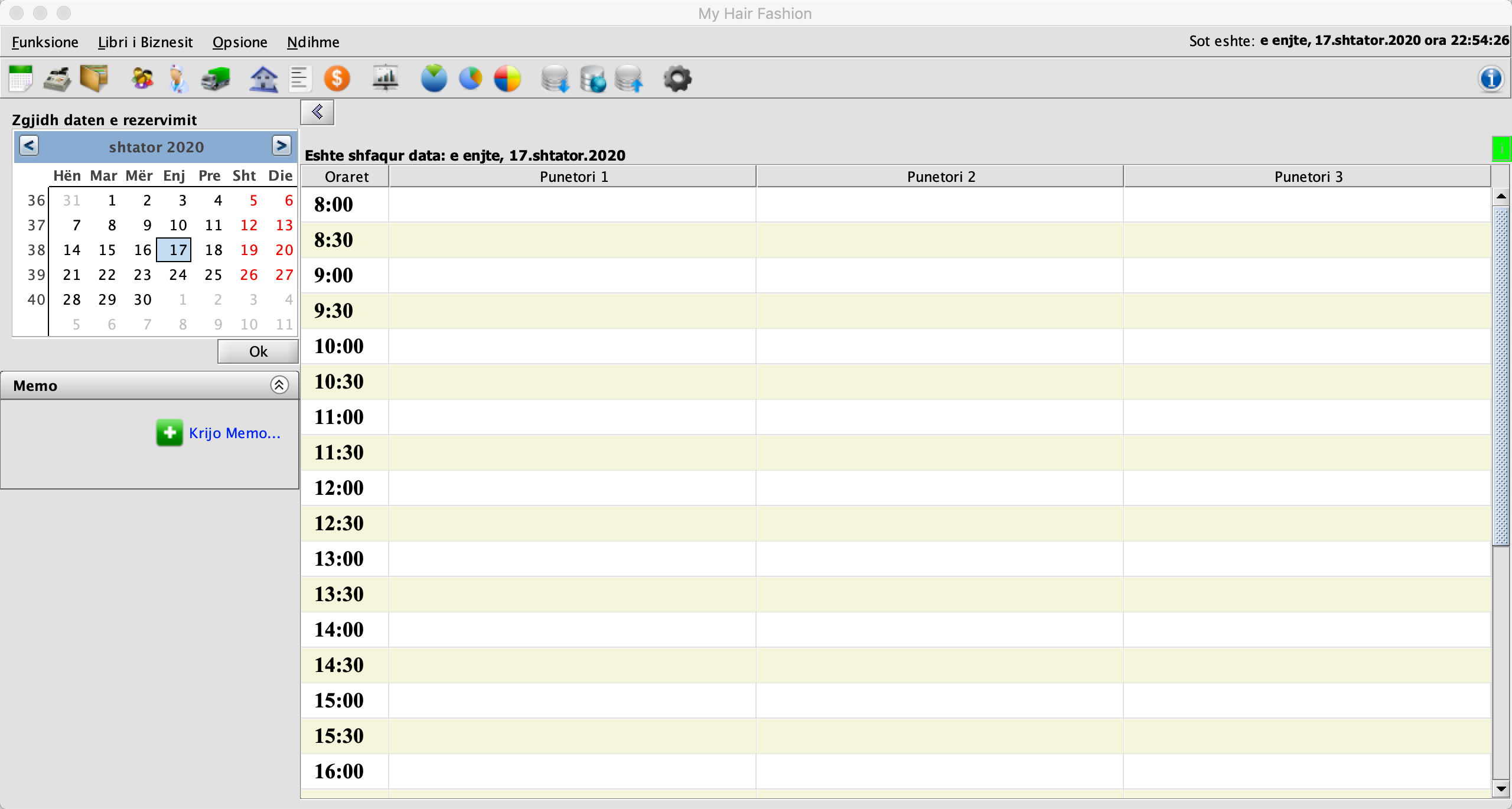Open the Funksione menu

tap(45, 42)
